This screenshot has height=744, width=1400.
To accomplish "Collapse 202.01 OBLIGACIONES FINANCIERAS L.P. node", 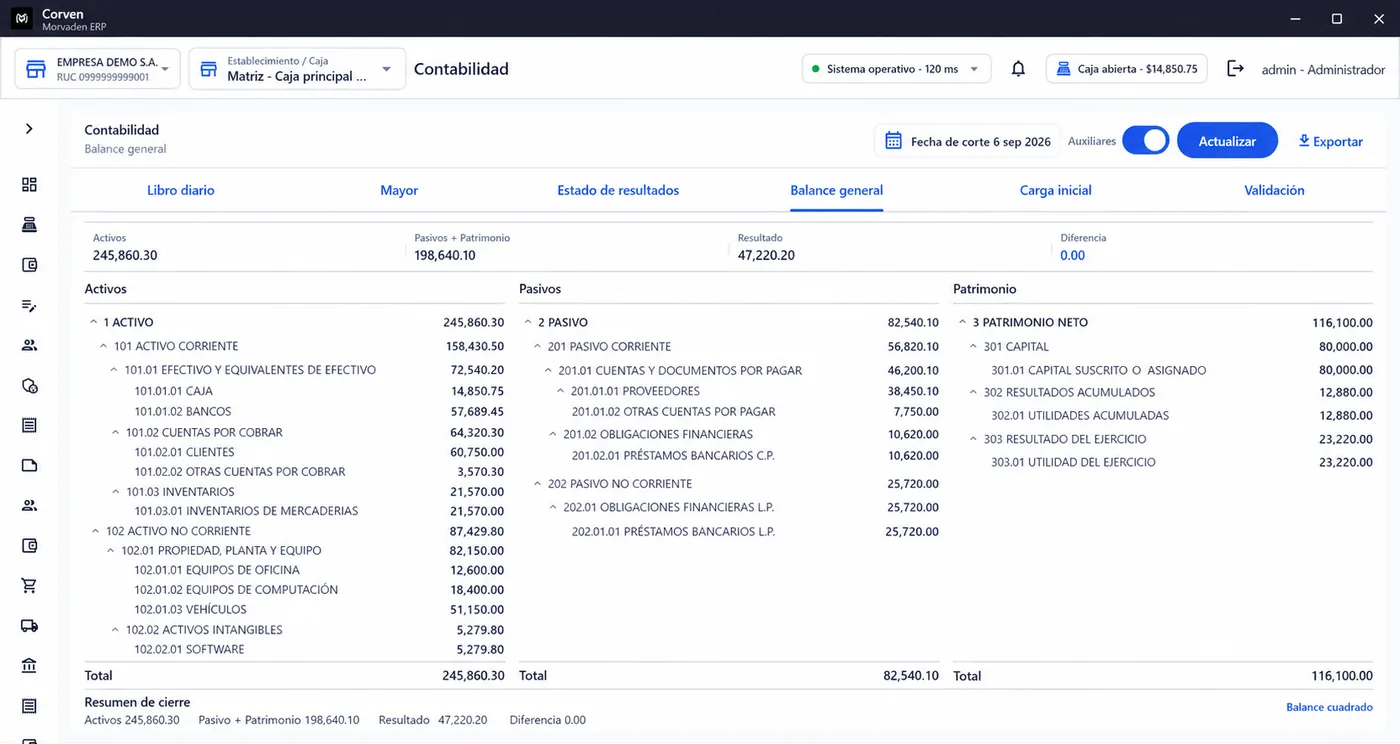I will (x=553, y=507).
